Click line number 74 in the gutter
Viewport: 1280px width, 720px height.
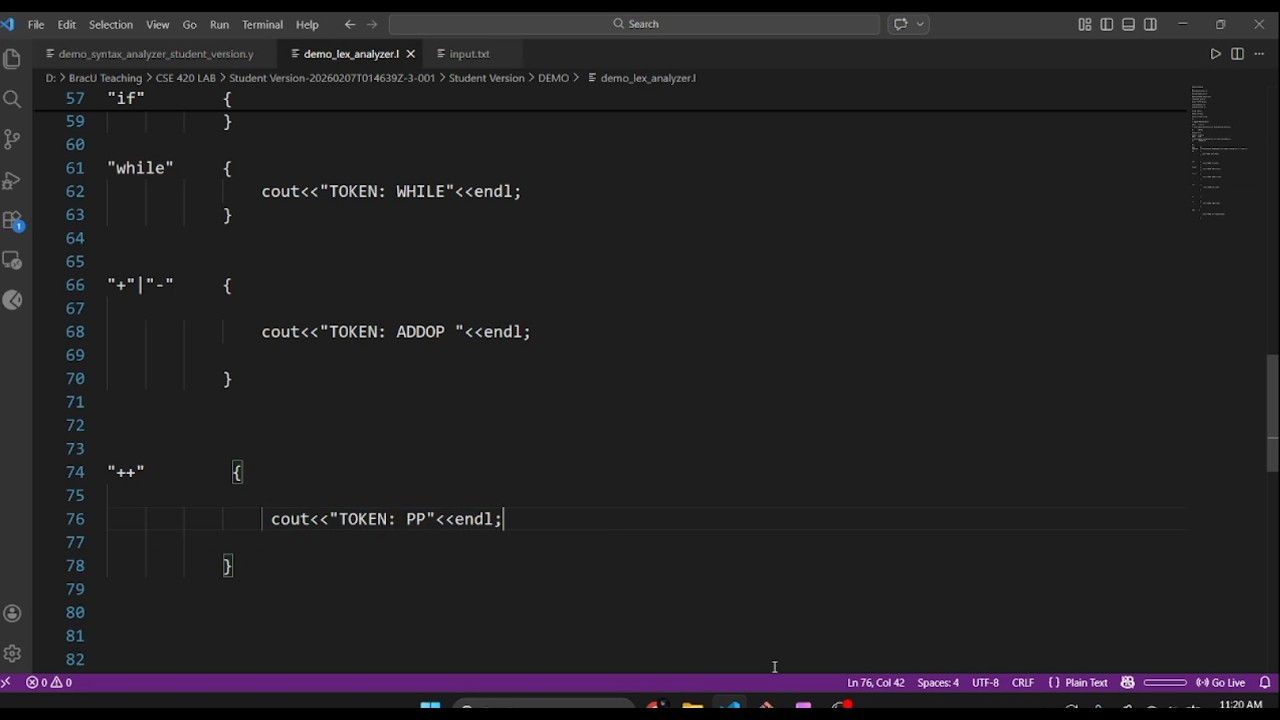75,472
